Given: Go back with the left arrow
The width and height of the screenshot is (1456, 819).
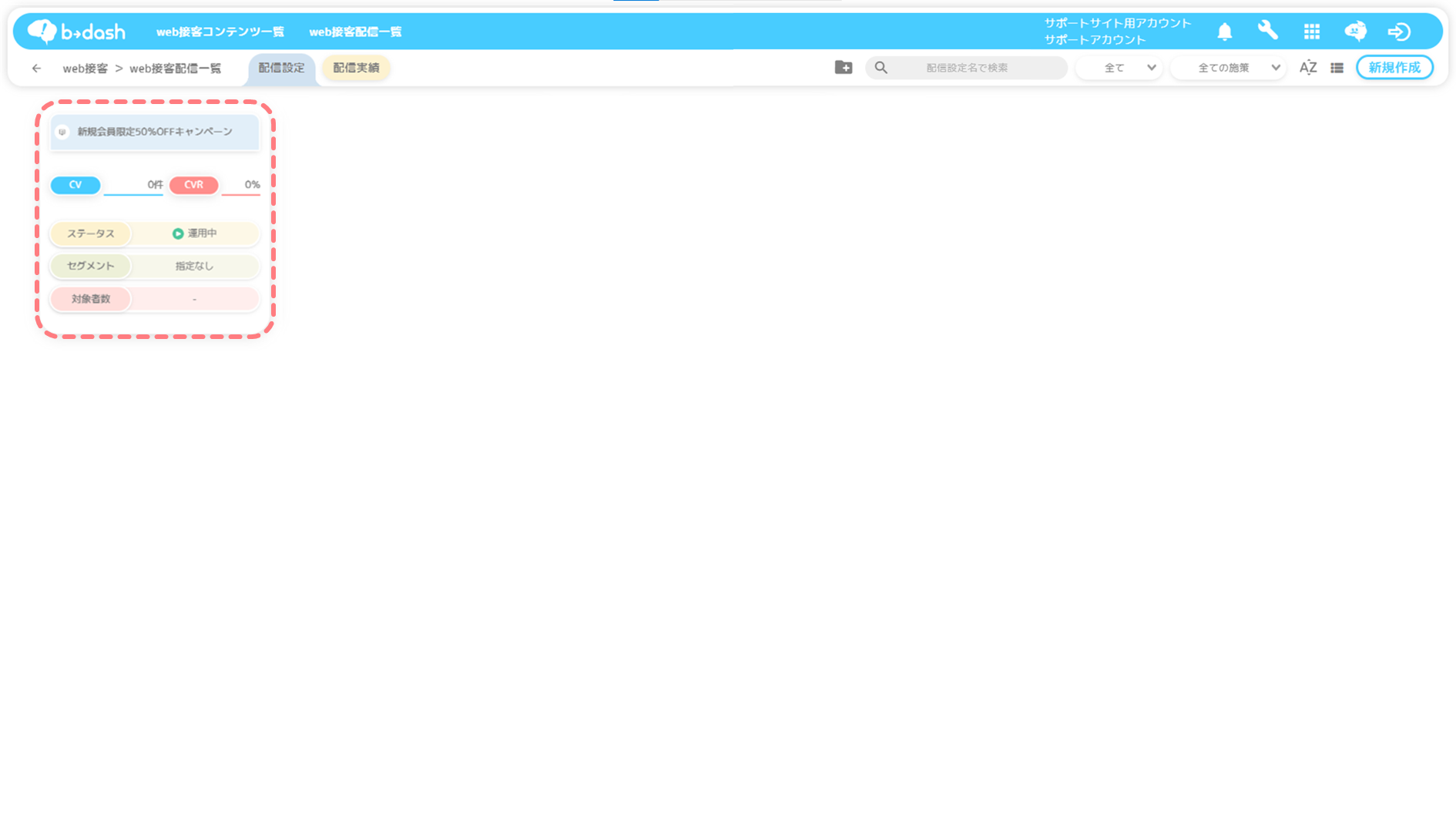Looking at the screenshot, I should click(x=36, y=69).
